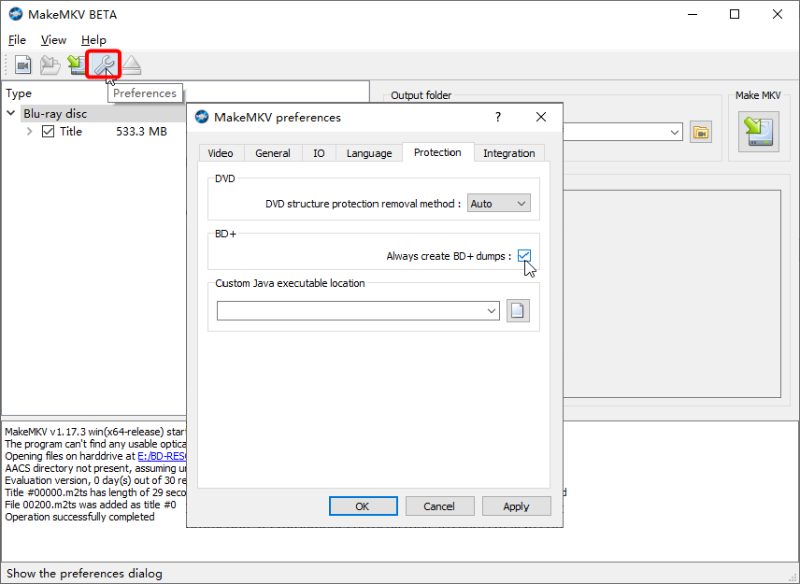Switch to the Video tab
Screen dimensions: 800x584
click(x=220, y=153)
